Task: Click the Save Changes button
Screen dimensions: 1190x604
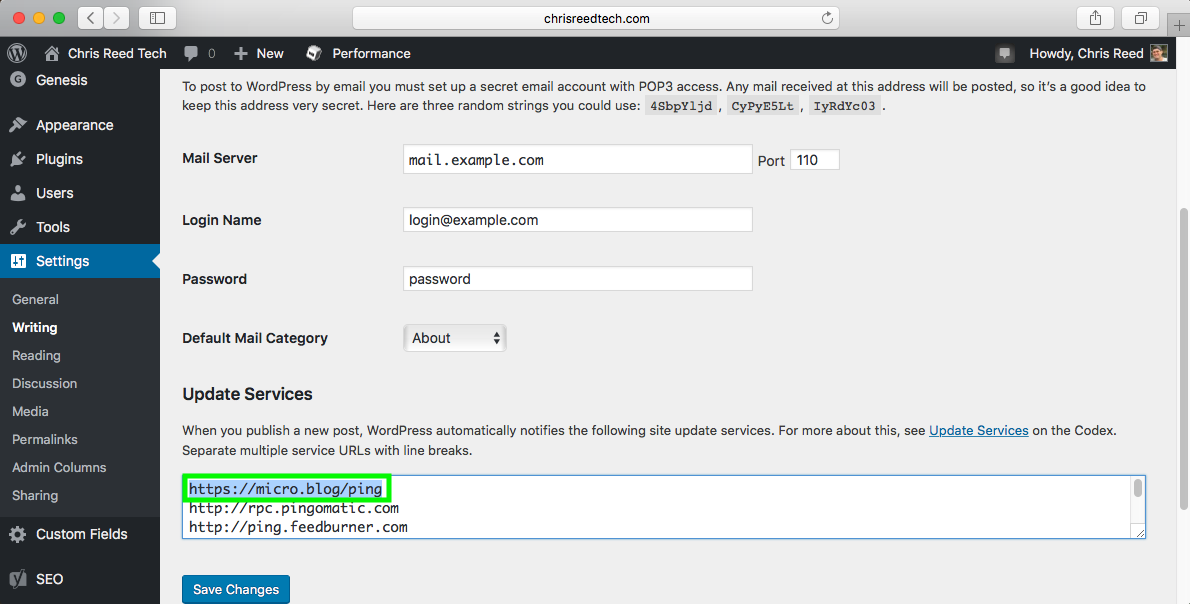Action: [x=235, y=589]
